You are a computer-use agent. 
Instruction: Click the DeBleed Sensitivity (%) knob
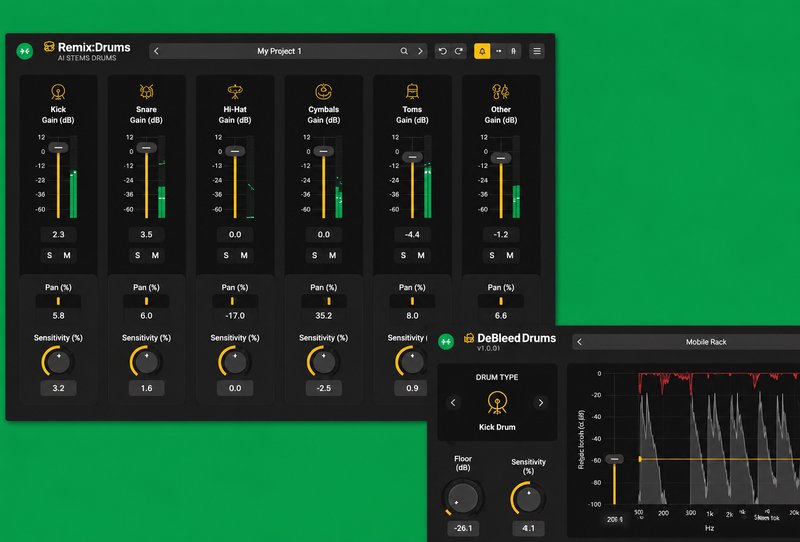[528, 499]
